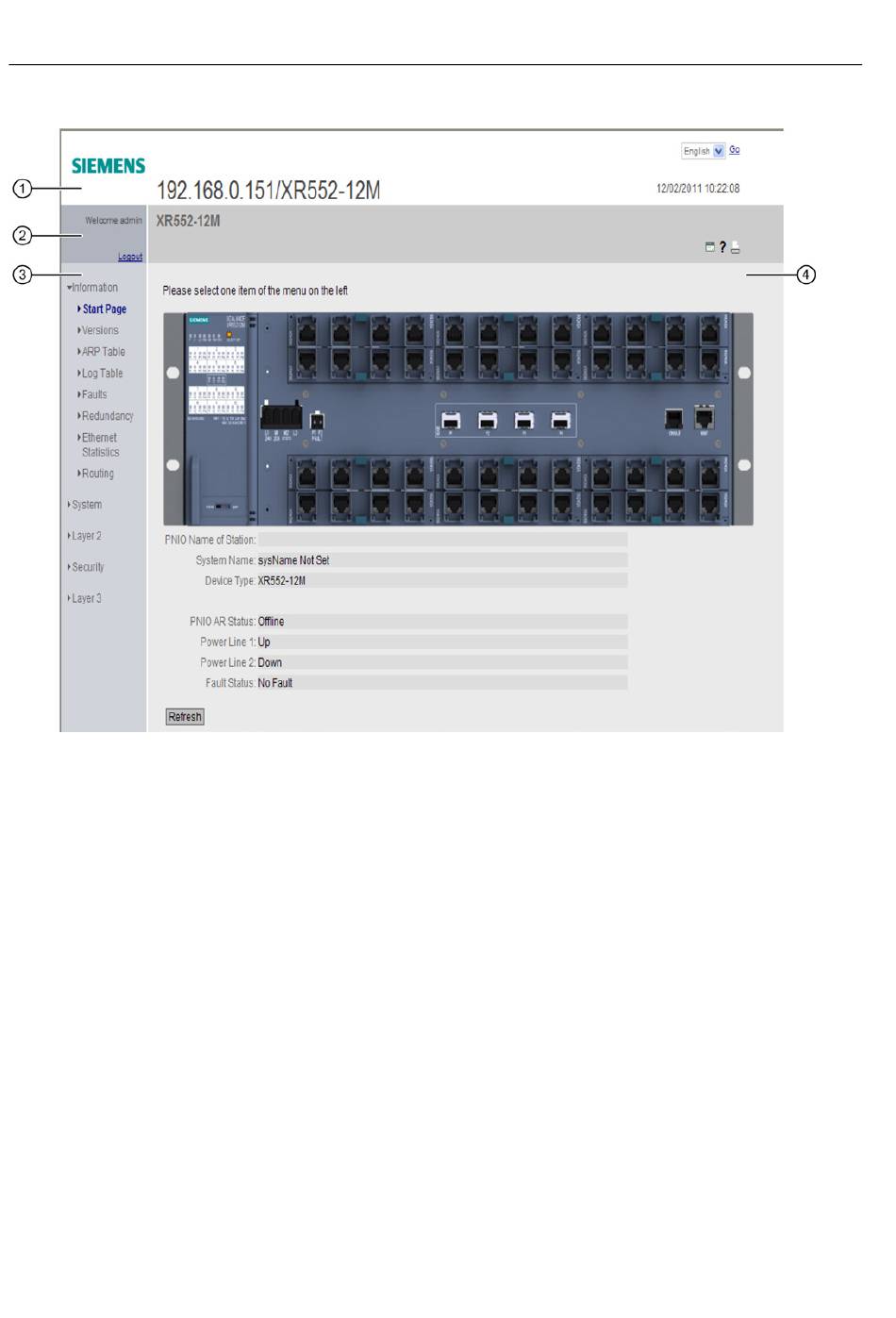Click the 'Please select one item' message
The image size is (896, 1318).
256,291
